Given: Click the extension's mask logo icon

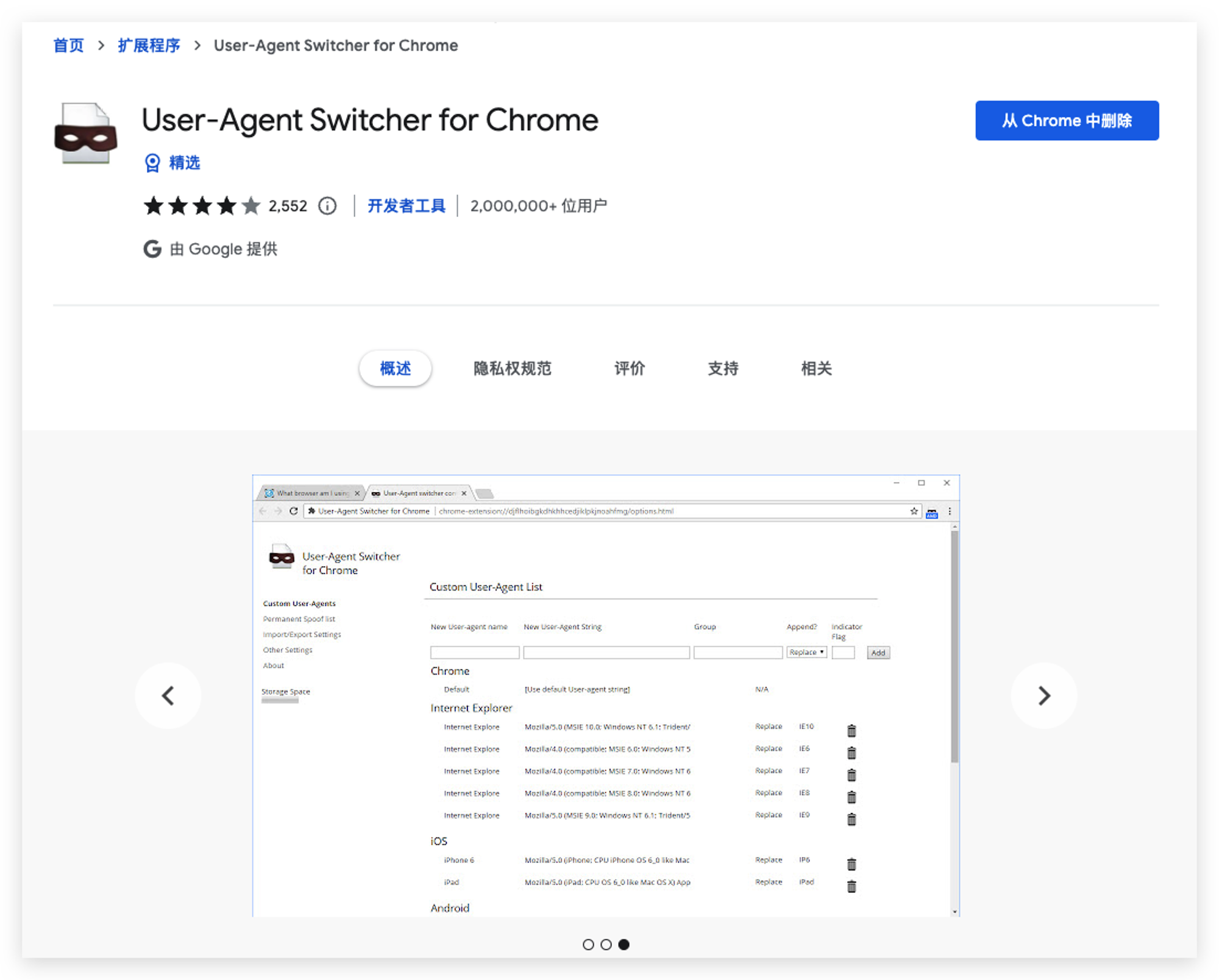Looking at the screenshot, I should coord(85,133).
